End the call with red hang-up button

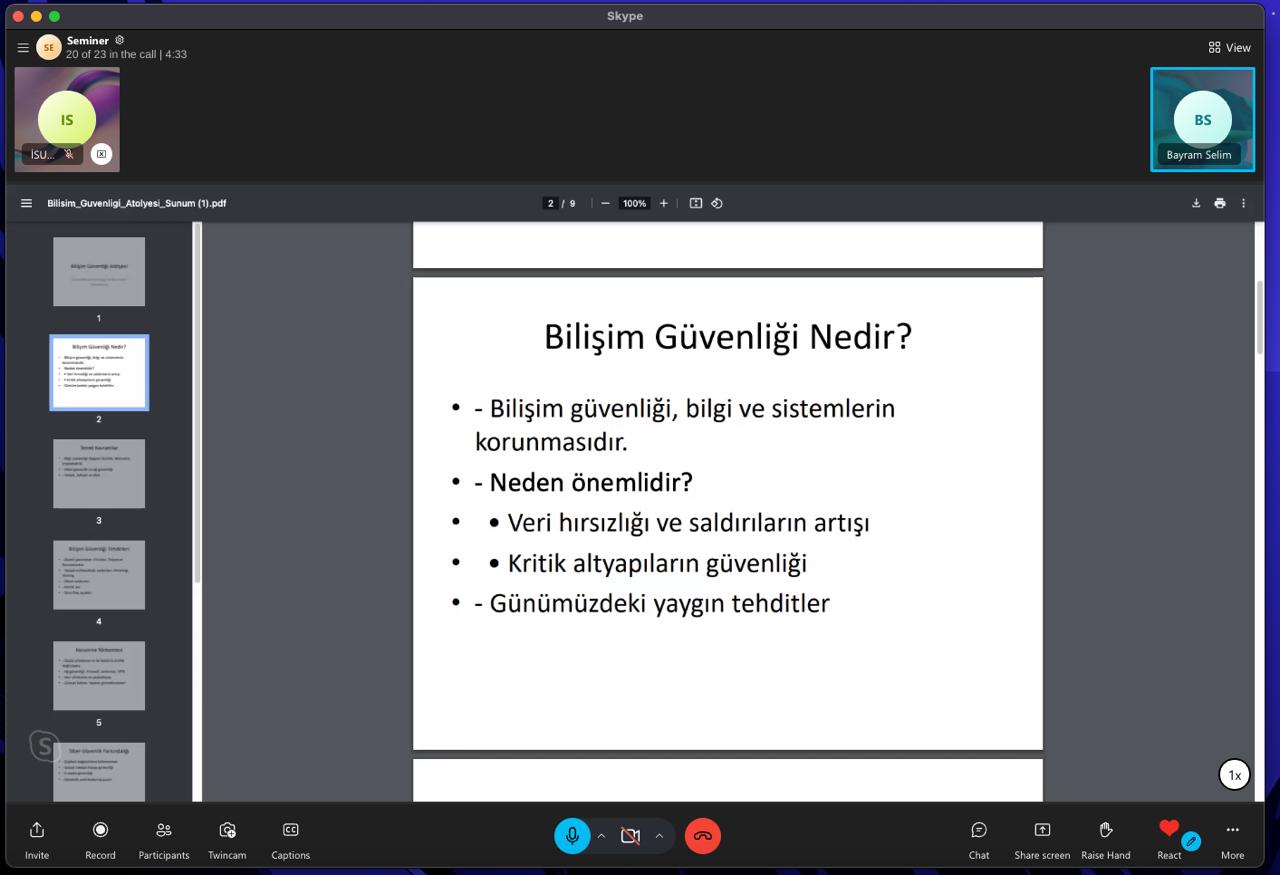click(703, 836)
